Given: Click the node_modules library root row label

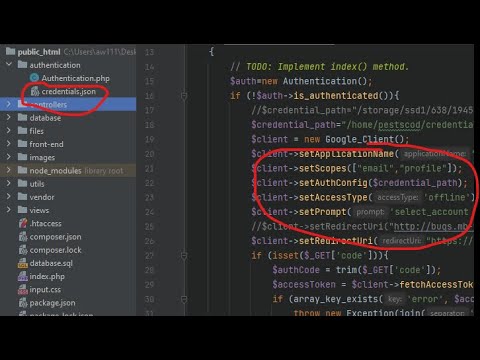Looking at the screenshot, I should (x=76, y=171).
